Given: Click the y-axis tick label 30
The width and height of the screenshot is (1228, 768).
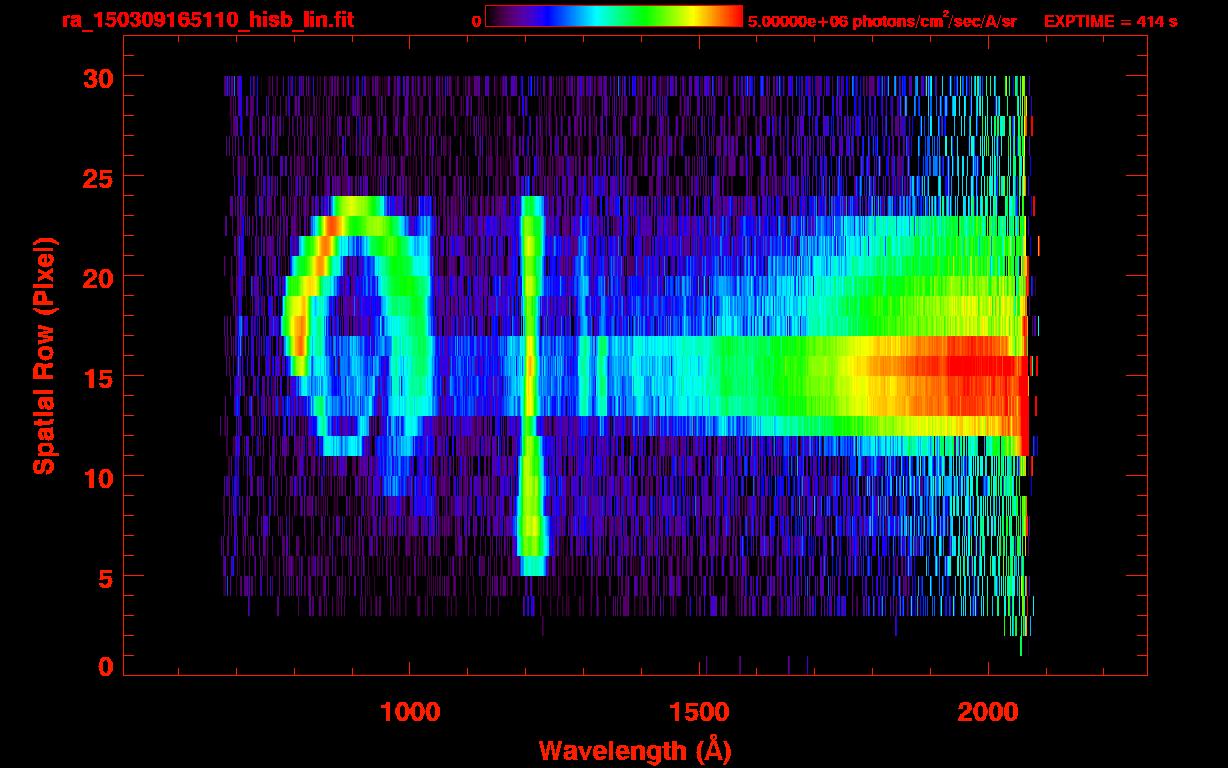Looking at the screenshot, I should pyautogui.click(x=97, y=77).
